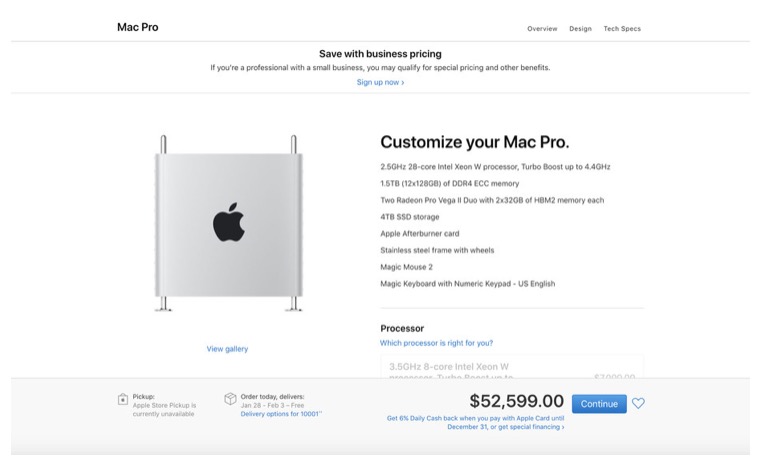Save configuration with the heart icon

(638, 404)
